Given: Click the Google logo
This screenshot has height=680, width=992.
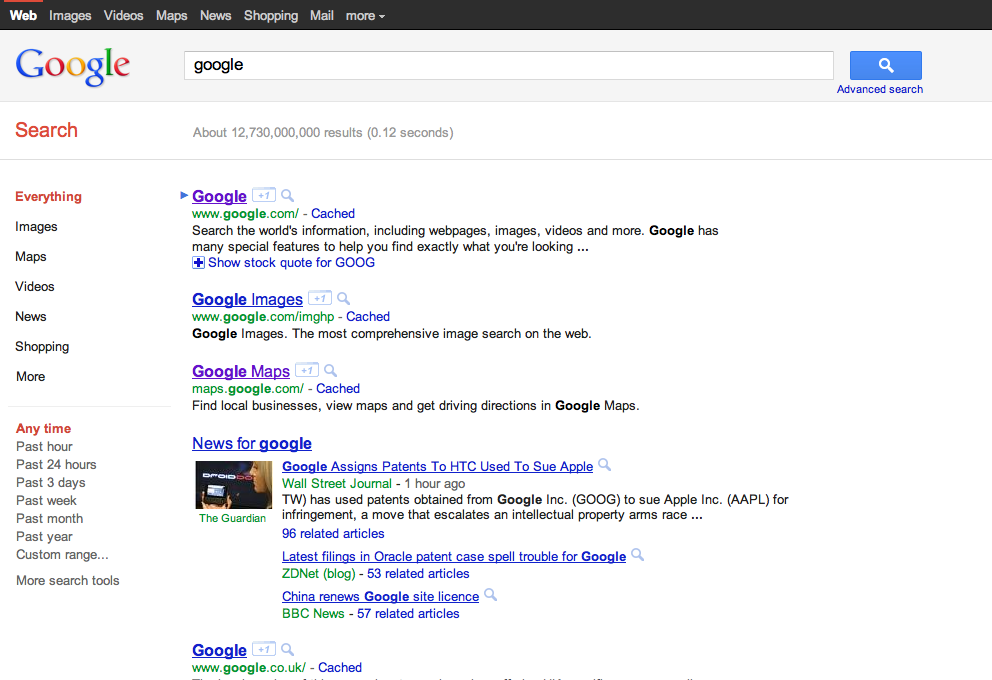Looking at the screenshot, I should pos(73,66).
